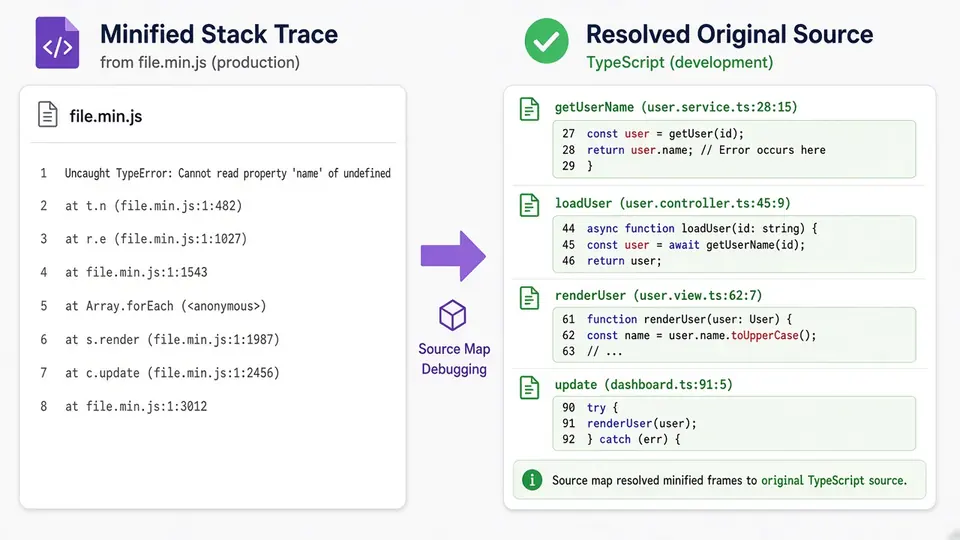The width and height of the screenshot is (960, 540).
Task: Select 'at c.update (file.min.js:1:2456)' frame
Action: pyautogui.click(x=172, y=373)
